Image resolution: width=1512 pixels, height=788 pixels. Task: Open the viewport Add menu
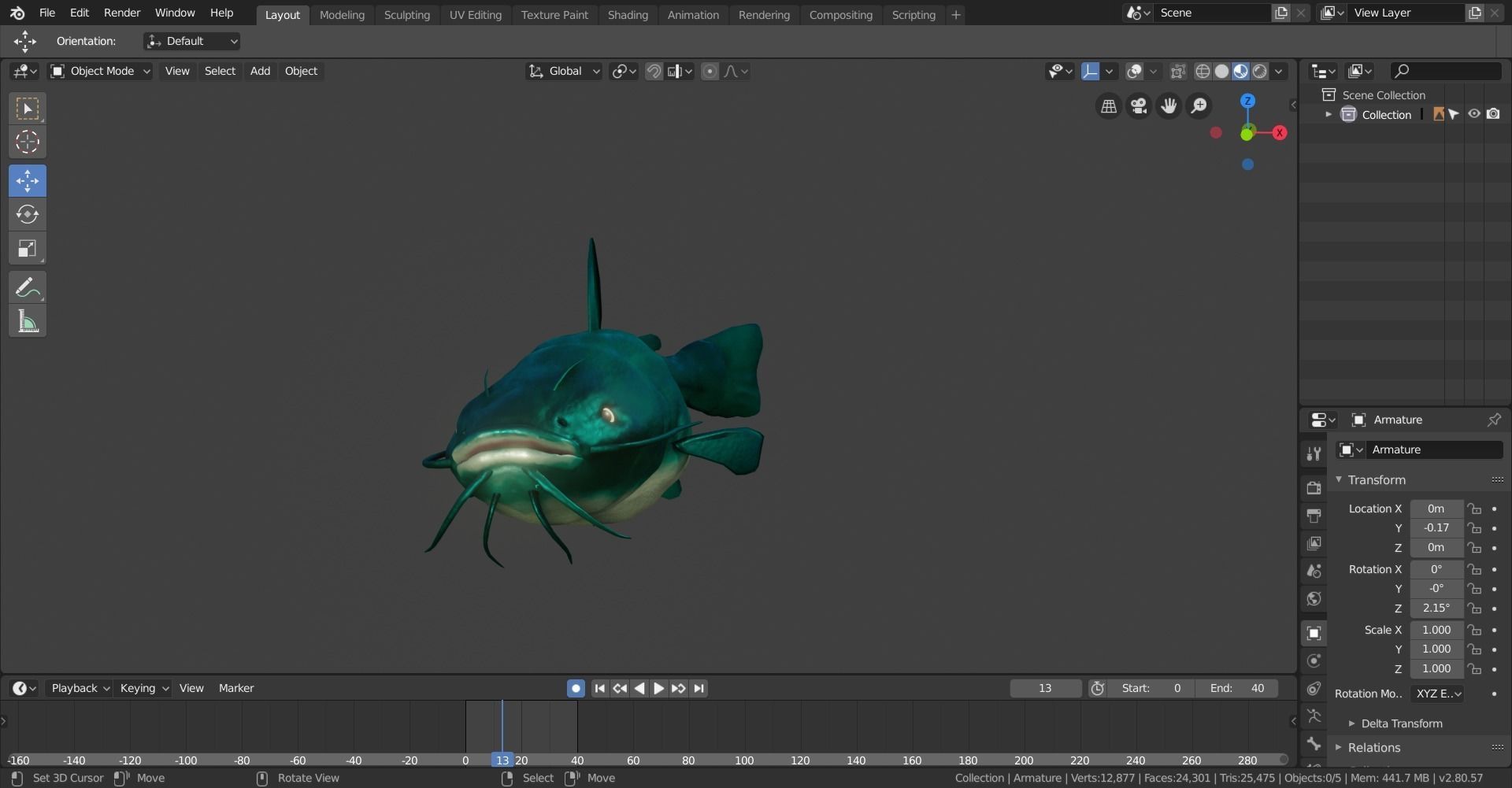coord(260,71)
